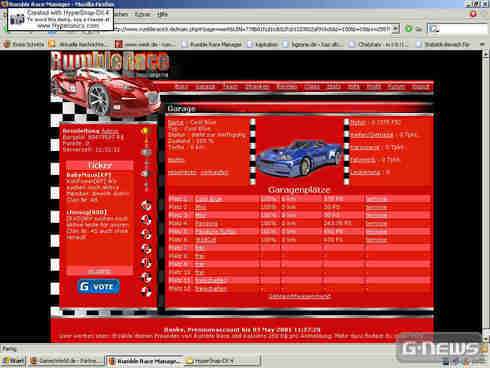Switch to Rumble Race Manager taskbar window
The height and width of the screenshot is (368, 490).
tap(145, 361)
